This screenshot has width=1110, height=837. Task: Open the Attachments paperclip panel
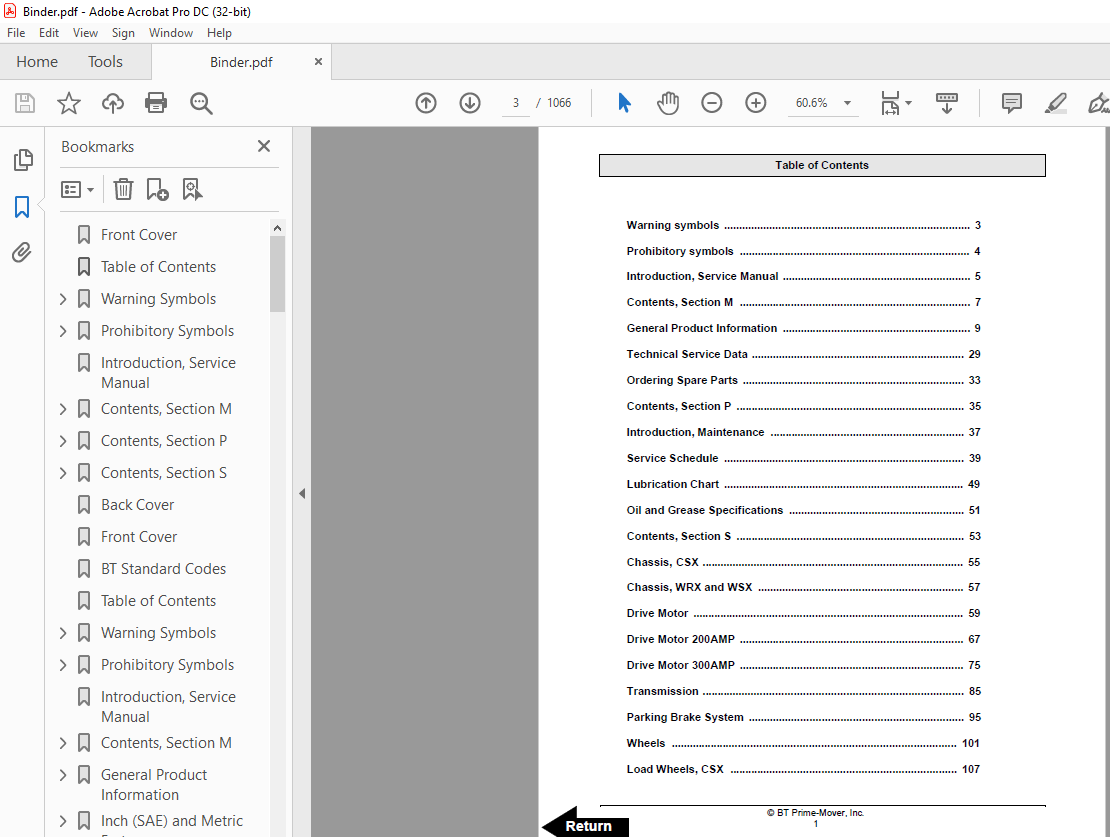22,253
